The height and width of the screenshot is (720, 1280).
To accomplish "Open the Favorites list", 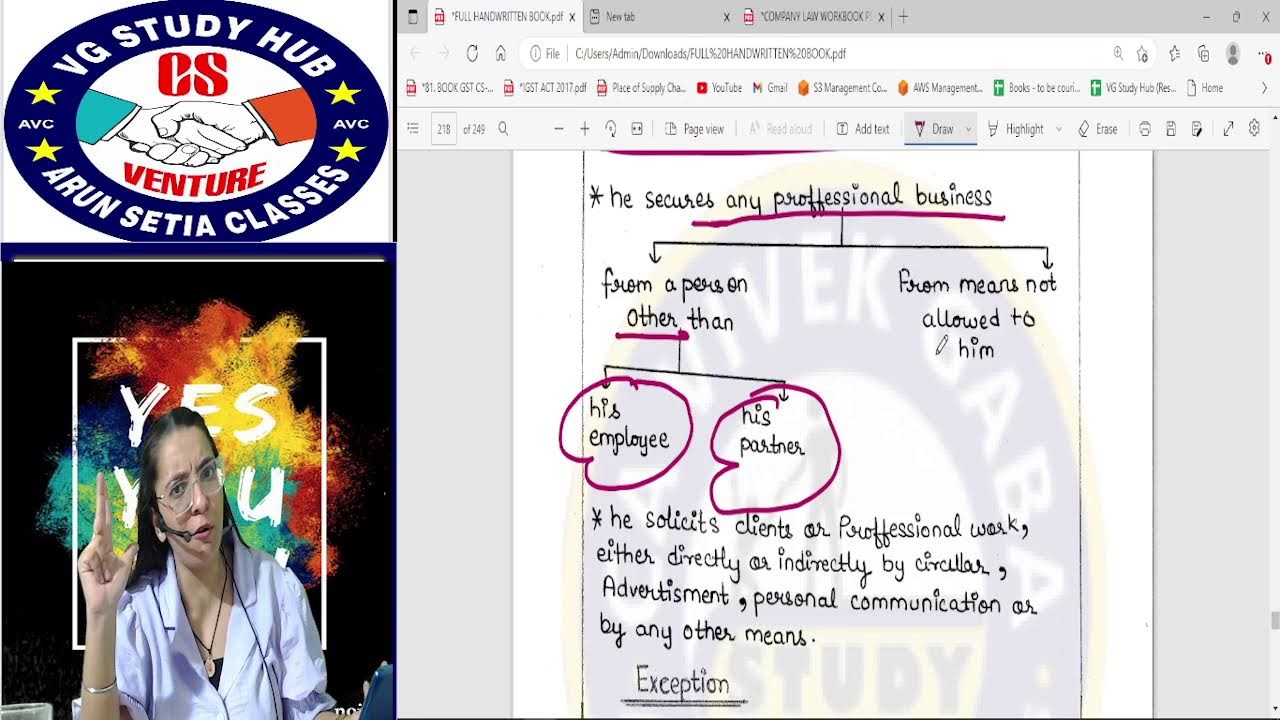I will [x=1175, y=54].
